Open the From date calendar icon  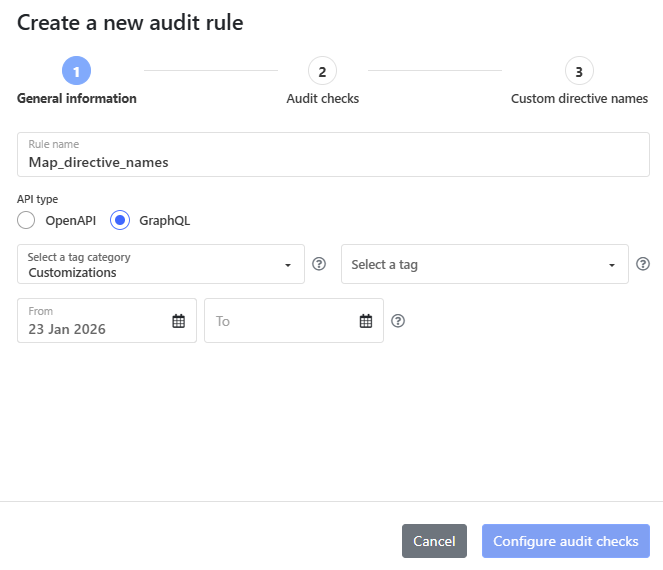click(179, 321)
